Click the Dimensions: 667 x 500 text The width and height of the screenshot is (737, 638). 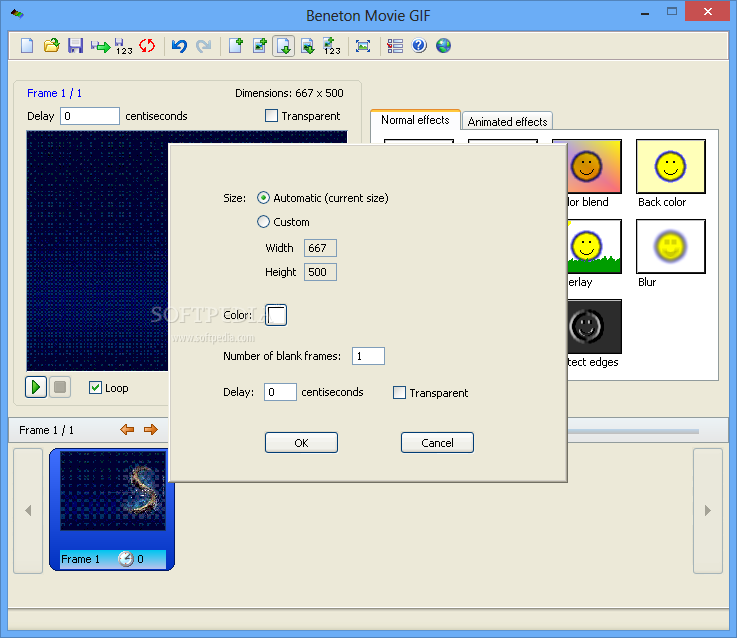point(289,93)
